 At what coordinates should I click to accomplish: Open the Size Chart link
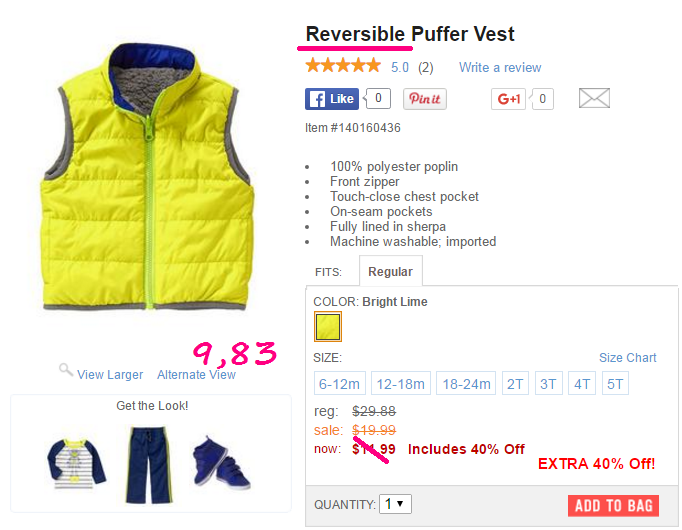pos(628,357)
